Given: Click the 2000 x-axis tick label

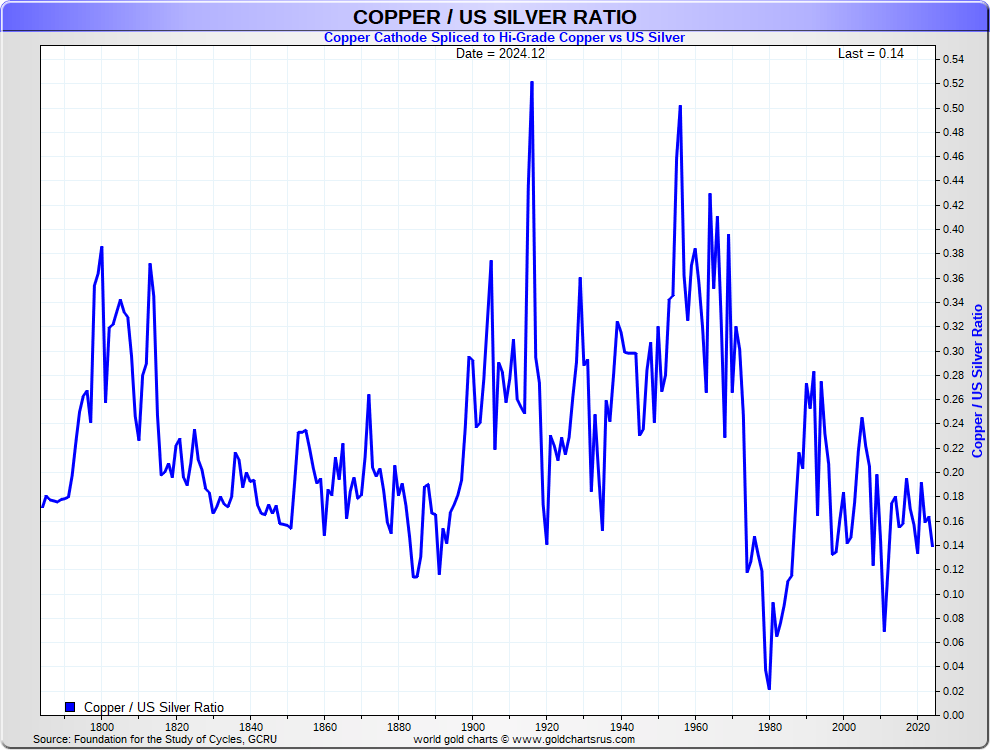Looking at the screenshot, I should click(x=844, y=727).
